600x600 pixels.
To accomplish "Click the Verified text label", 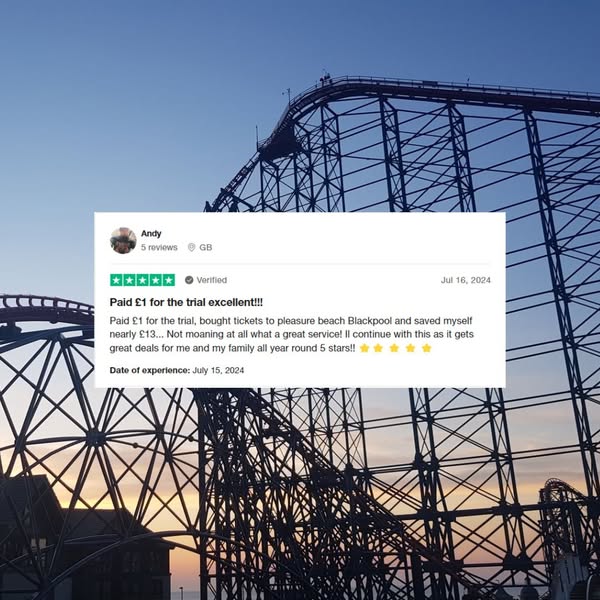I will (212, 280).
